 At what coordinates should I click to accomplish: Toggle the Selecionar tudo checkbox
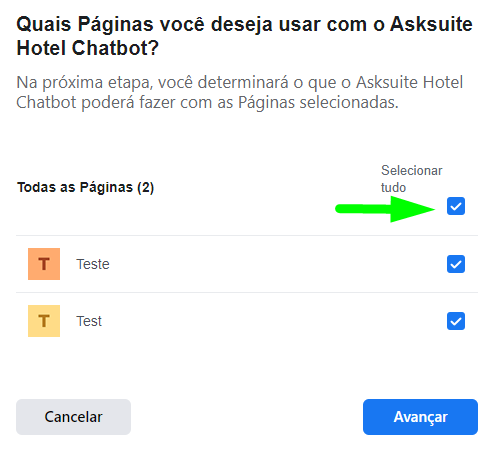click(x=456, y=206)
